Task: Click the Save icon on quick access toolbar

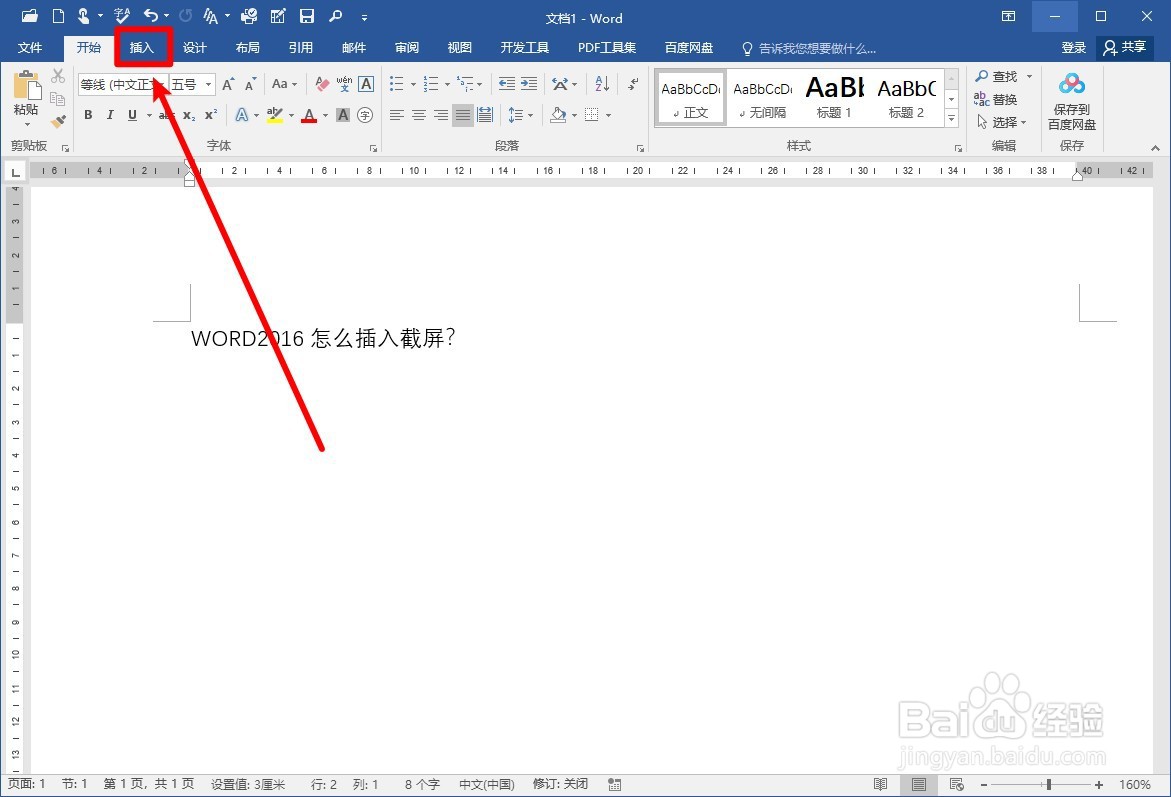Action: [x=305, y=16]
